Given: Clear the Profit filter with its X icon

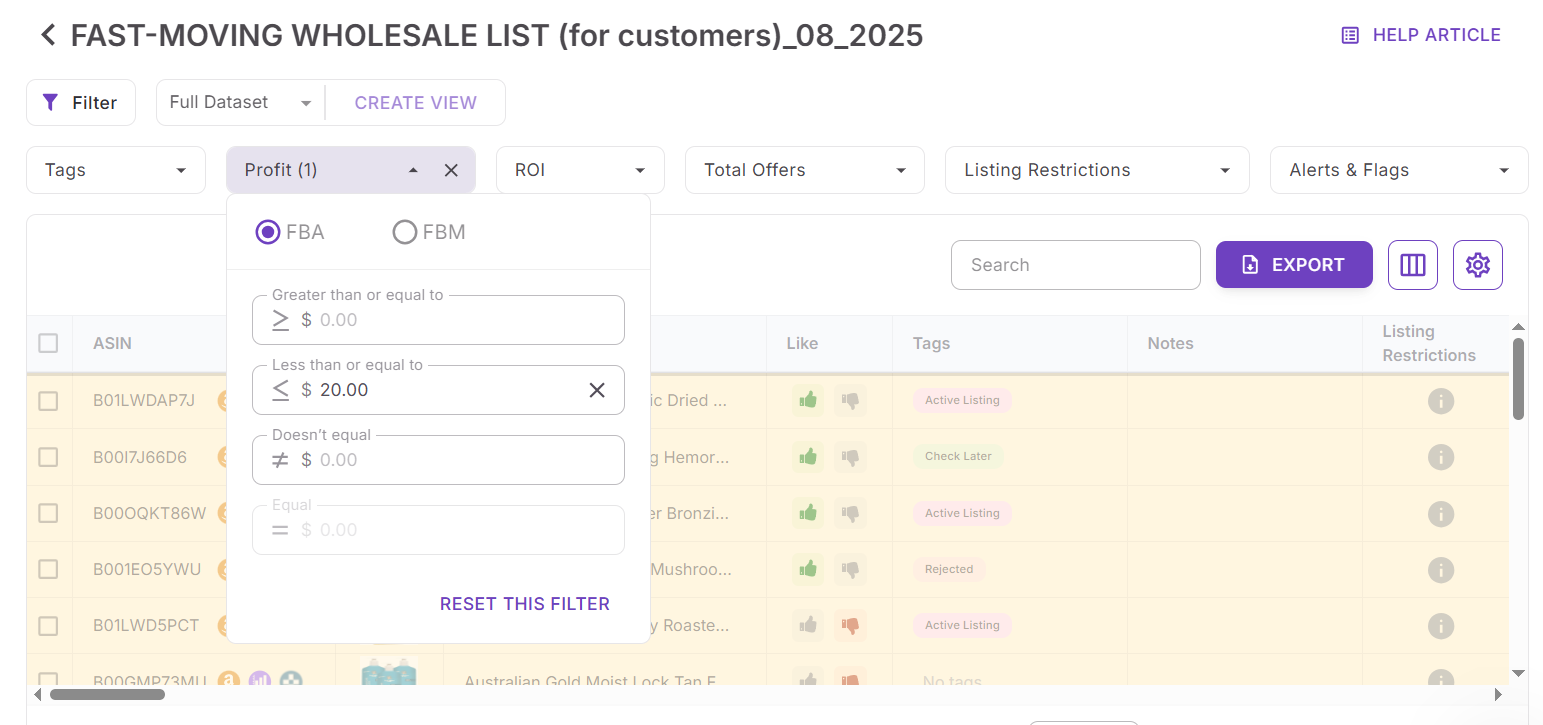Looking at the screenshot, I should pyautogui.click(x=451, y=170).
